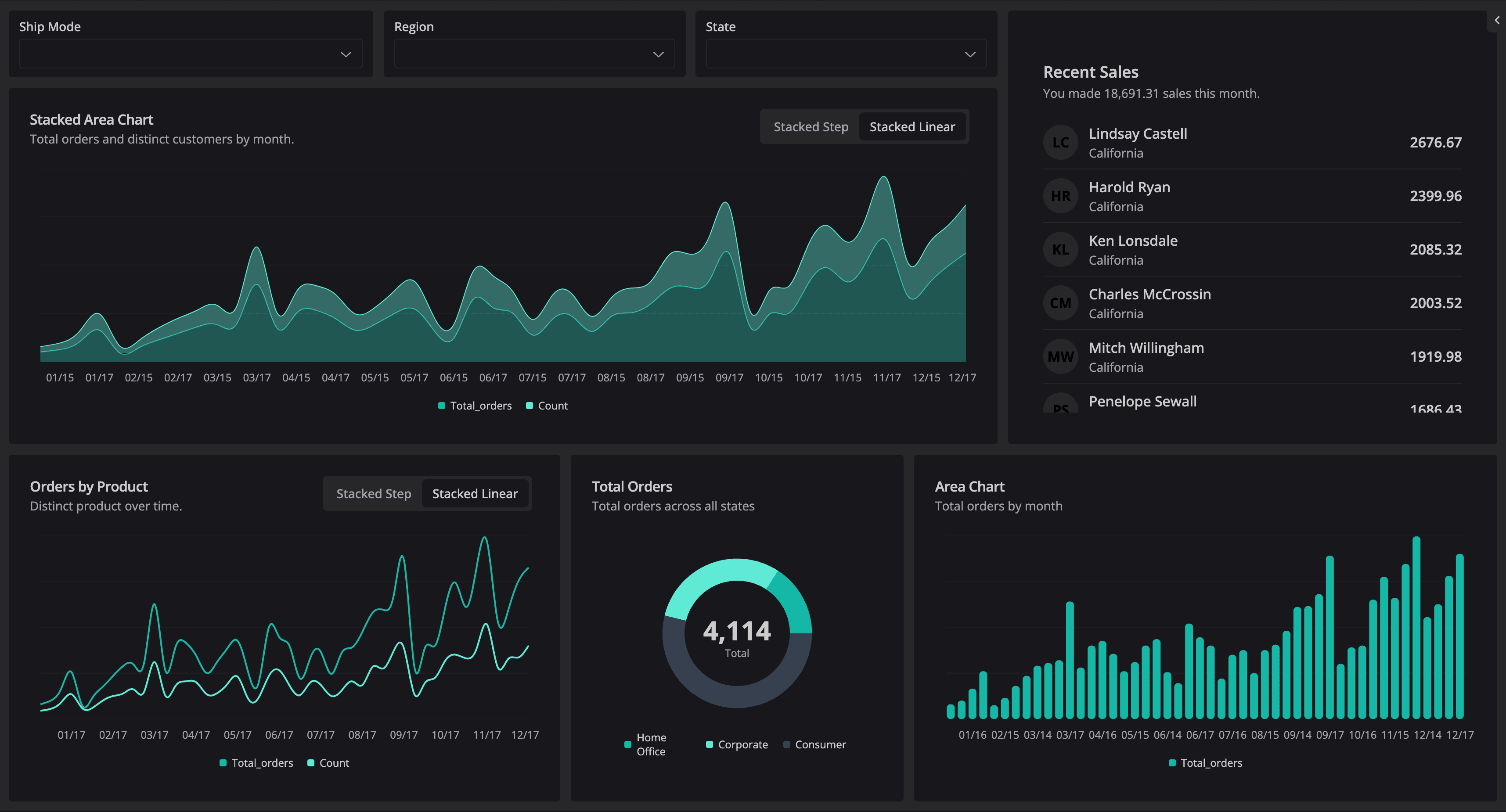Open the Ship Mode dropdown
Screen dimensions: 1506x812
(191, 54)
